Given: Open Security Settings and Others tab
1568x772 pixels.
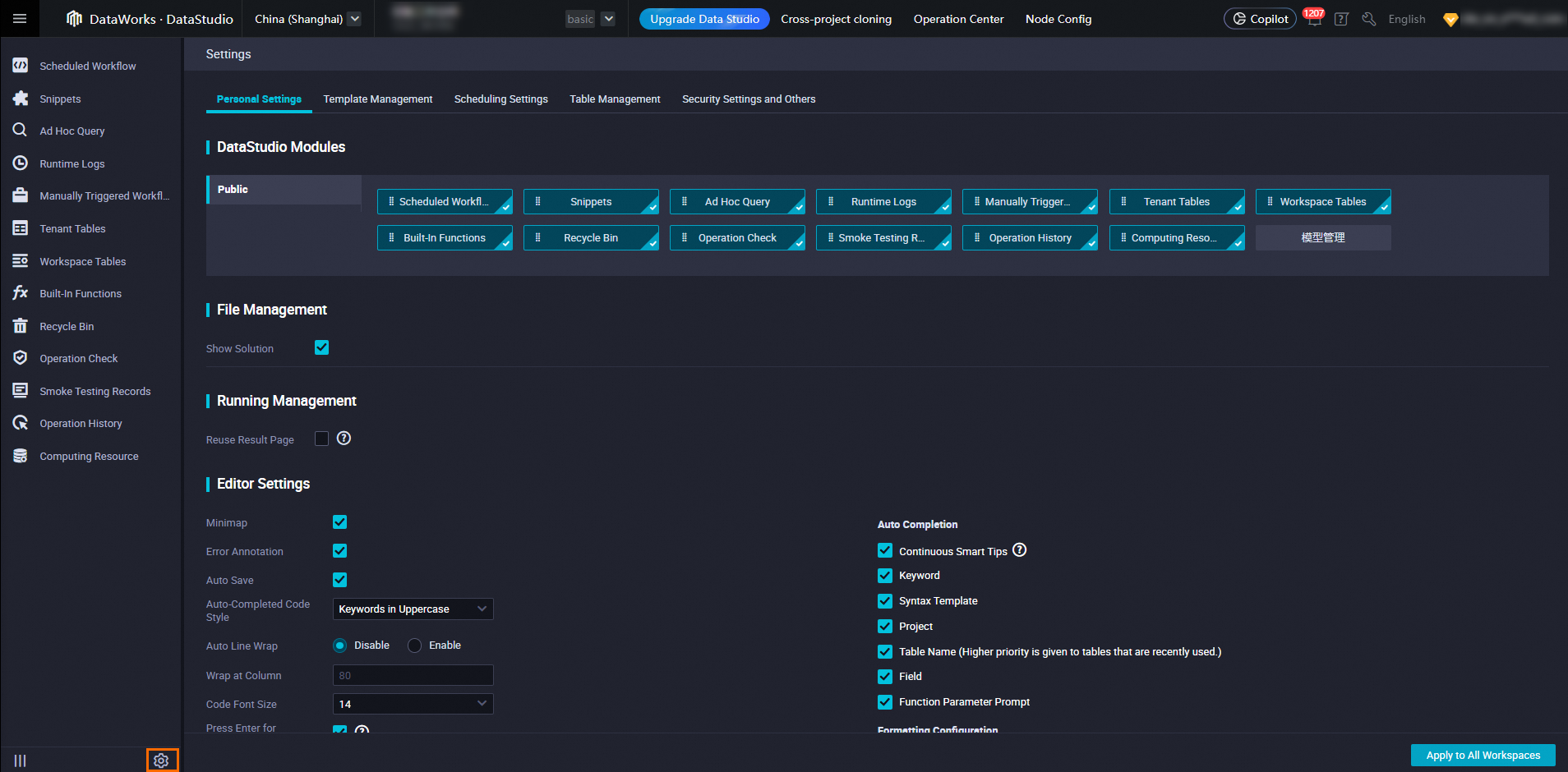Looking at the screenshot, I should click(749, 99).
